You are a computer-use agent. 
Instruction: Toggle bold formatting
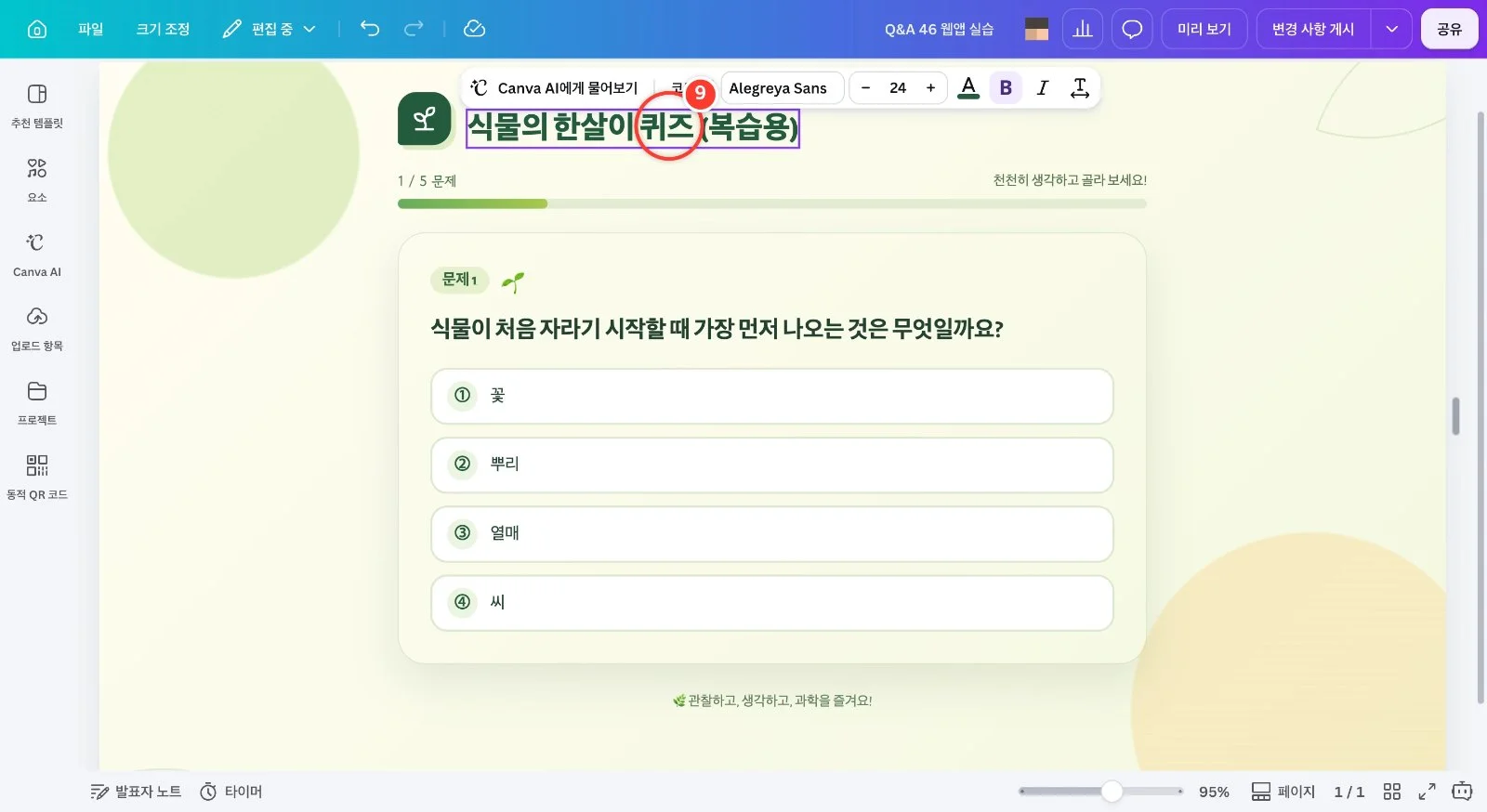(1006, 88)
